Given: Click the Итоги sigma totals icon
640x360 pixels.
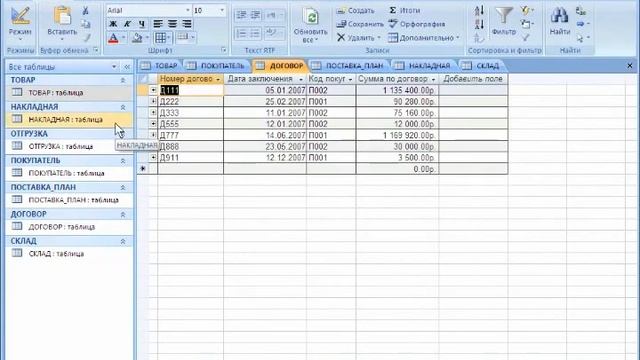Looking at the screenshot, I should click(393, 10).
